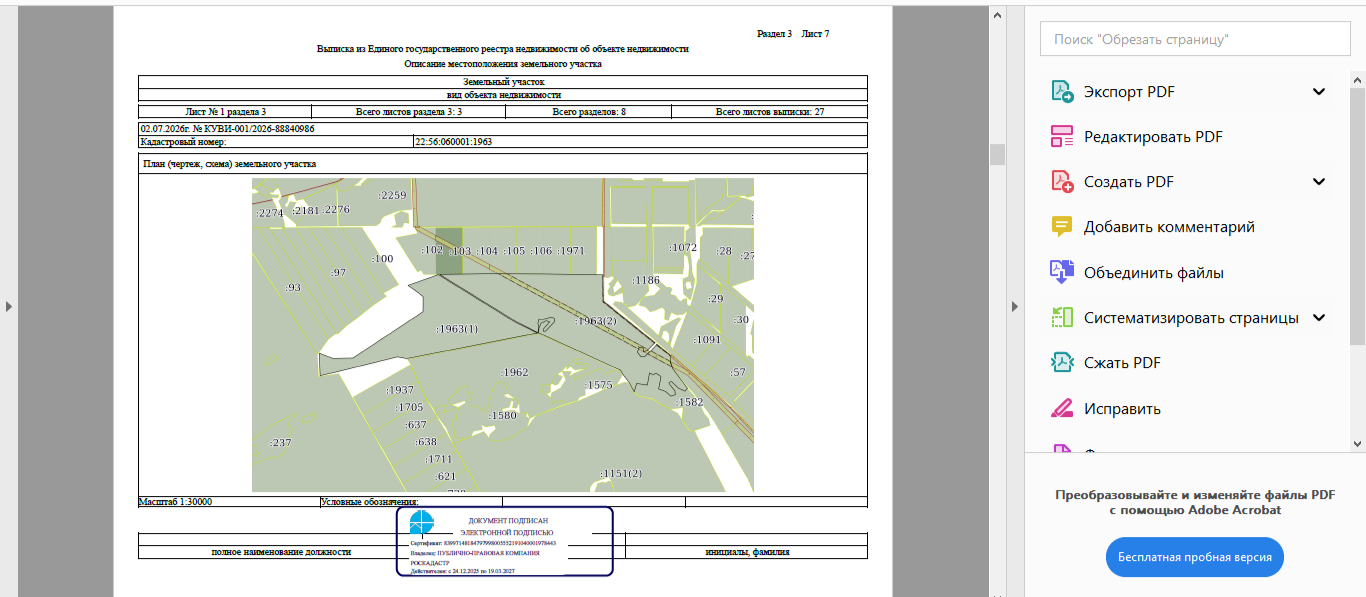Click the Редактировать PDF tool icon

click(1061, 137)
